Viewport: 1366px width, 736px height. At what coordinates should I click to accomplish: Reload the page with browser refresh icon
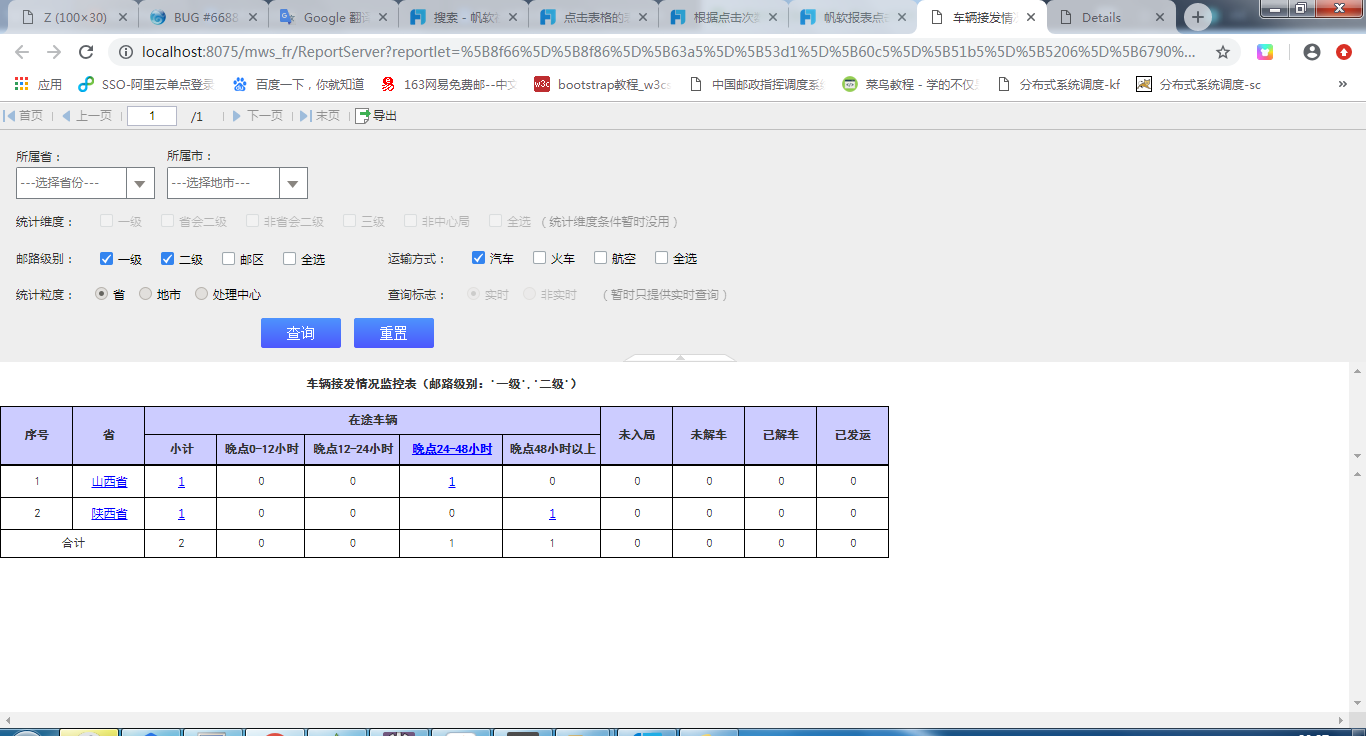86,52
